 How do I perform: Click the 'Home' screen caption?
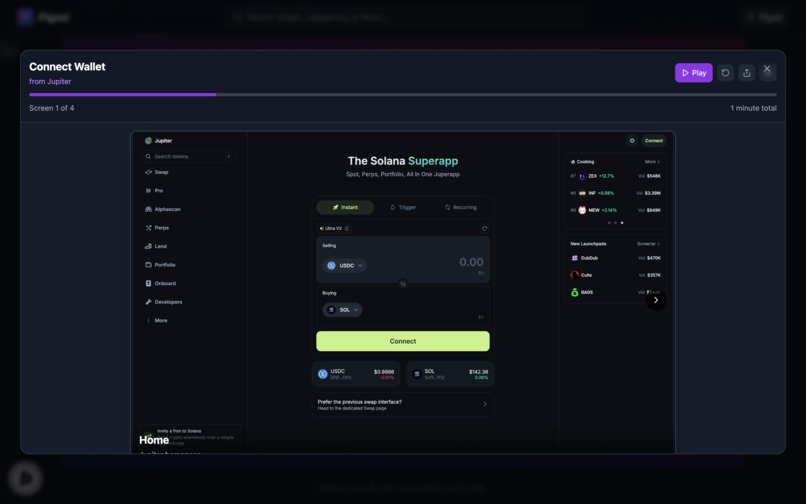pos(154,440)
